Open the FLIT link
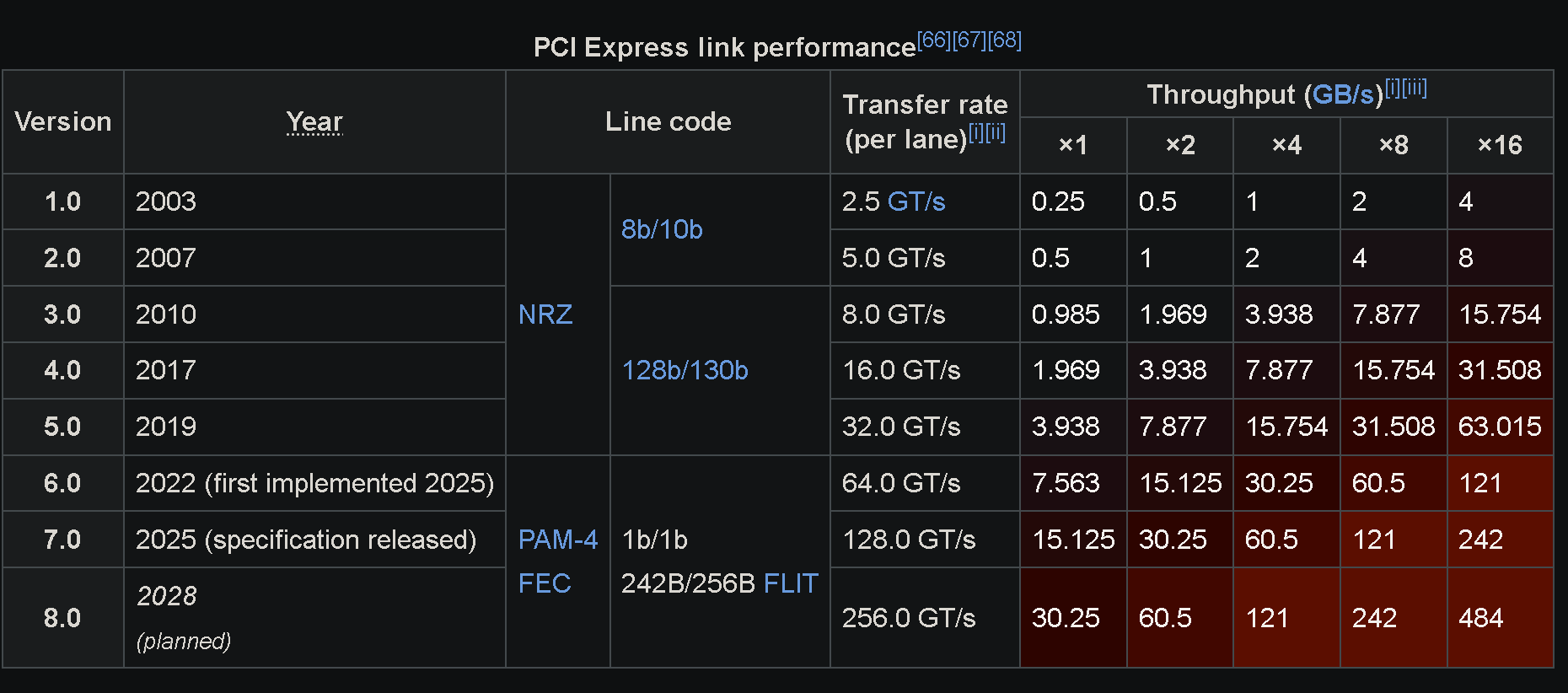The width and height of the screenshot is (1568, 693). coord(791,583)
